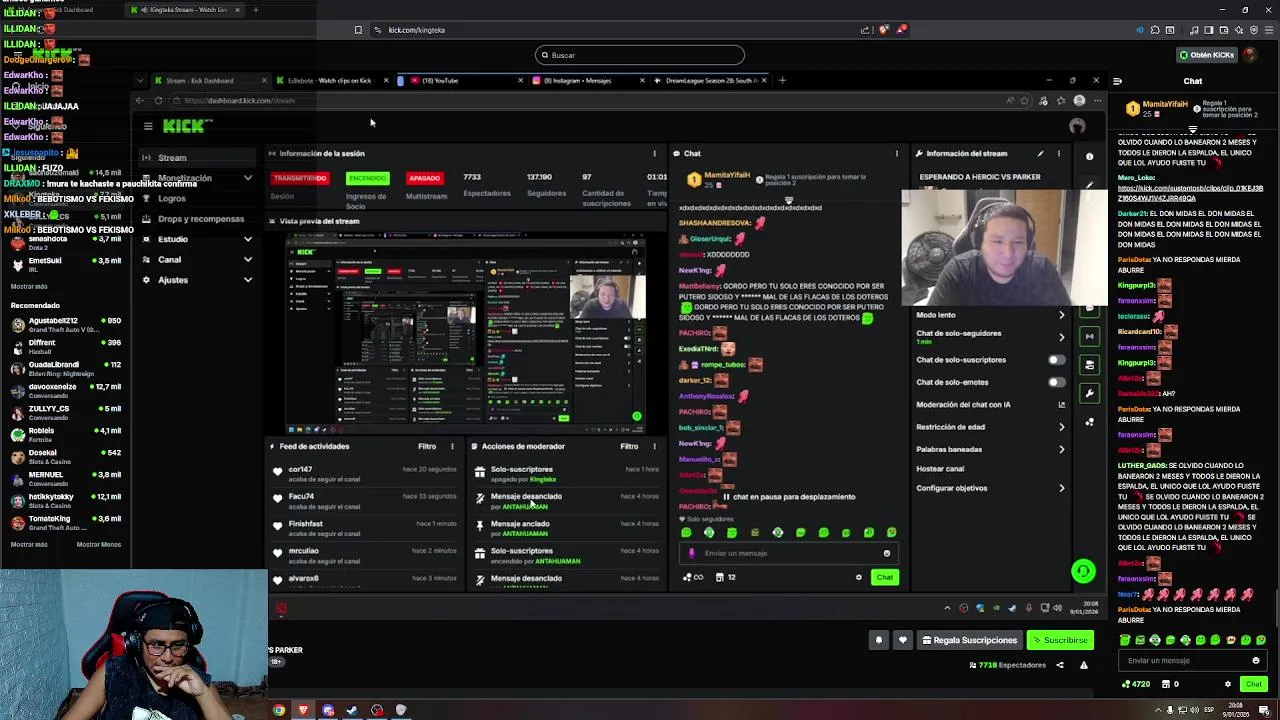Click the outer chat settings gear icon
1280x720 pixels.
pos(1227,684)
